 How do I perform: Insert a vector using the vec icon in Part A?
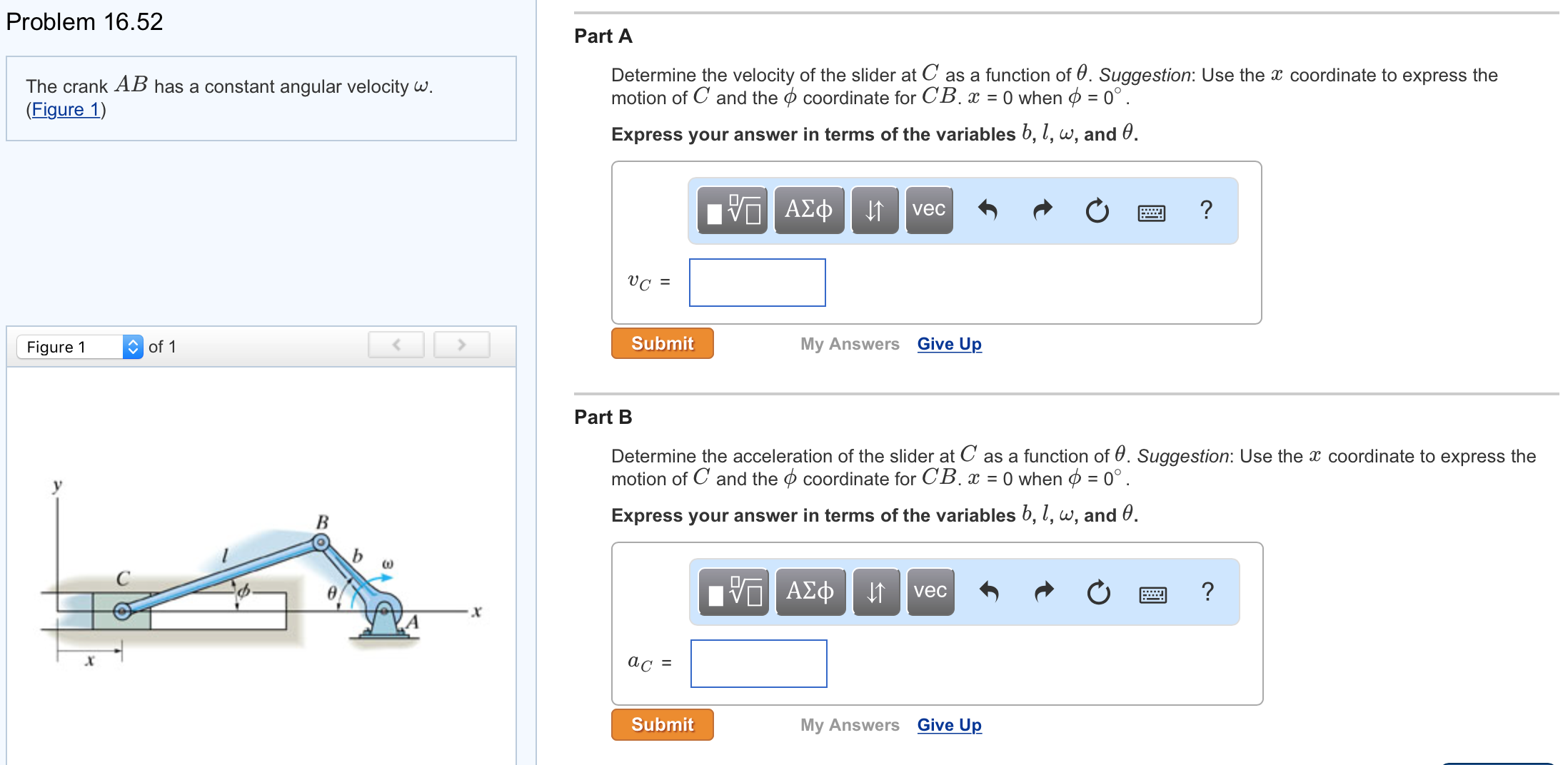(928, 210)
